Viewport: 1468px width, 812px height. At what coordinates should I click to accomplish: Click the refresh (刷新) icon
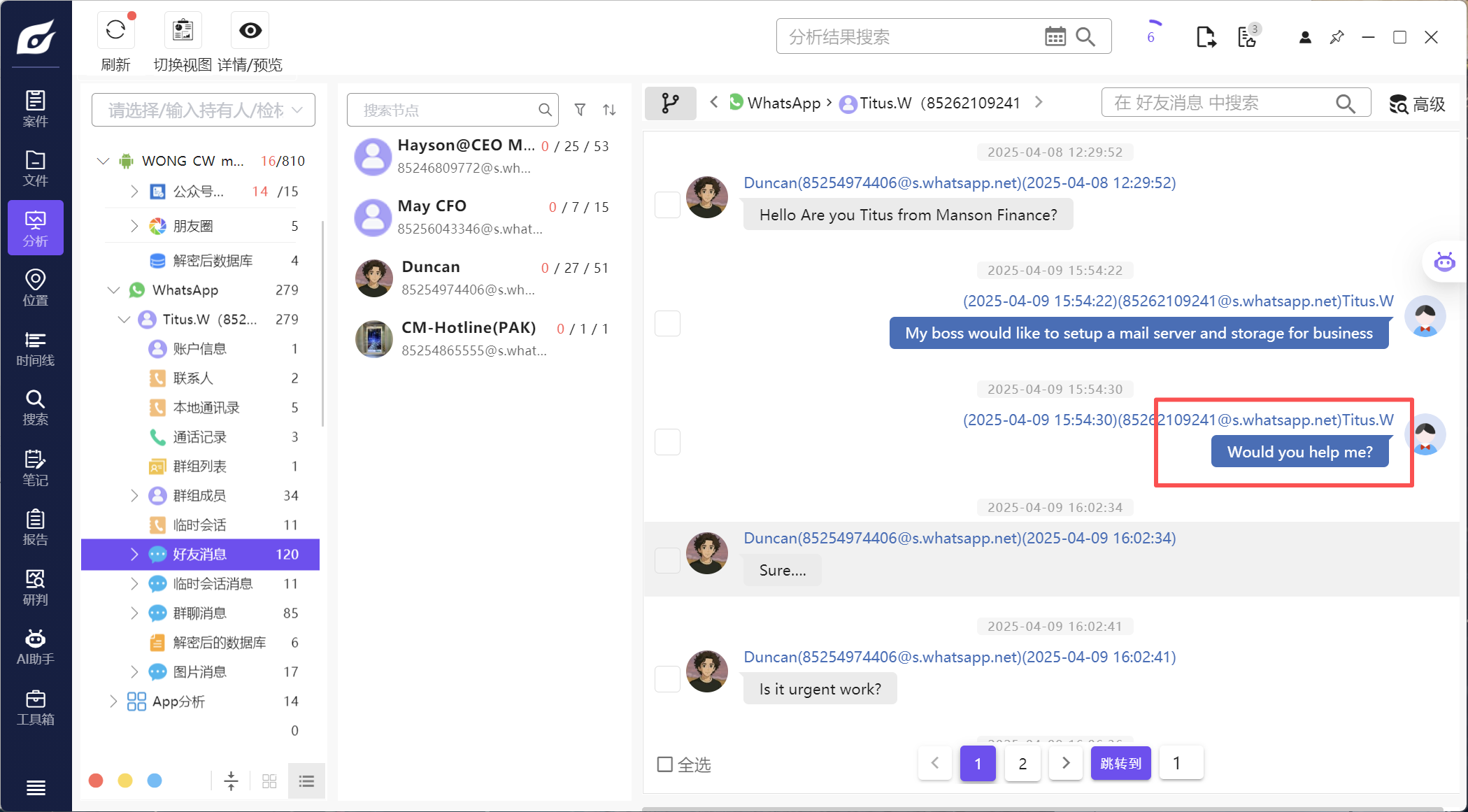pyautogui.click(x=115, y=30)
